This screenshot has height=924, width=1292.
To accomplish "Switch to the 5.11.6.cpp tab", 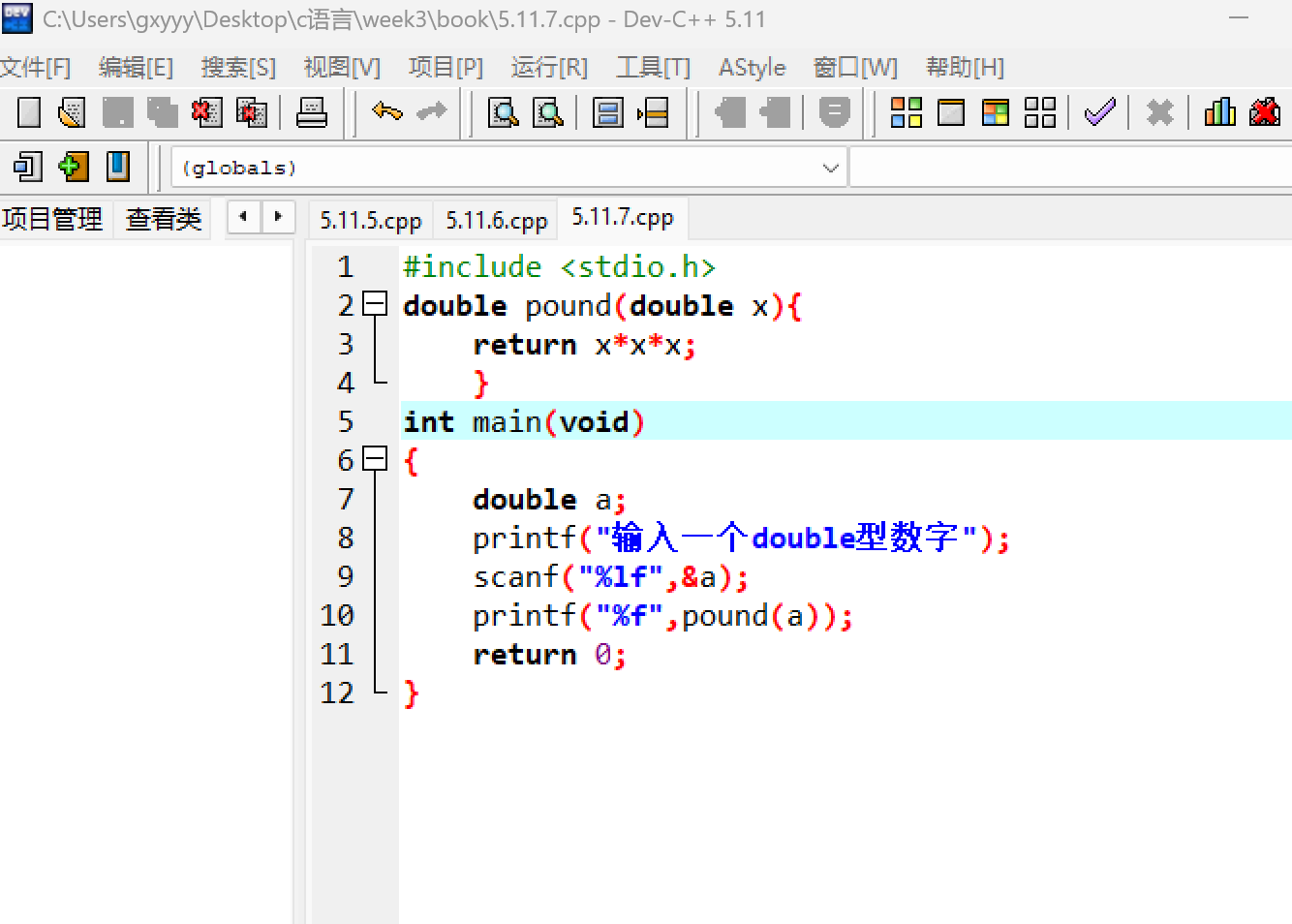I will point(497,221).
